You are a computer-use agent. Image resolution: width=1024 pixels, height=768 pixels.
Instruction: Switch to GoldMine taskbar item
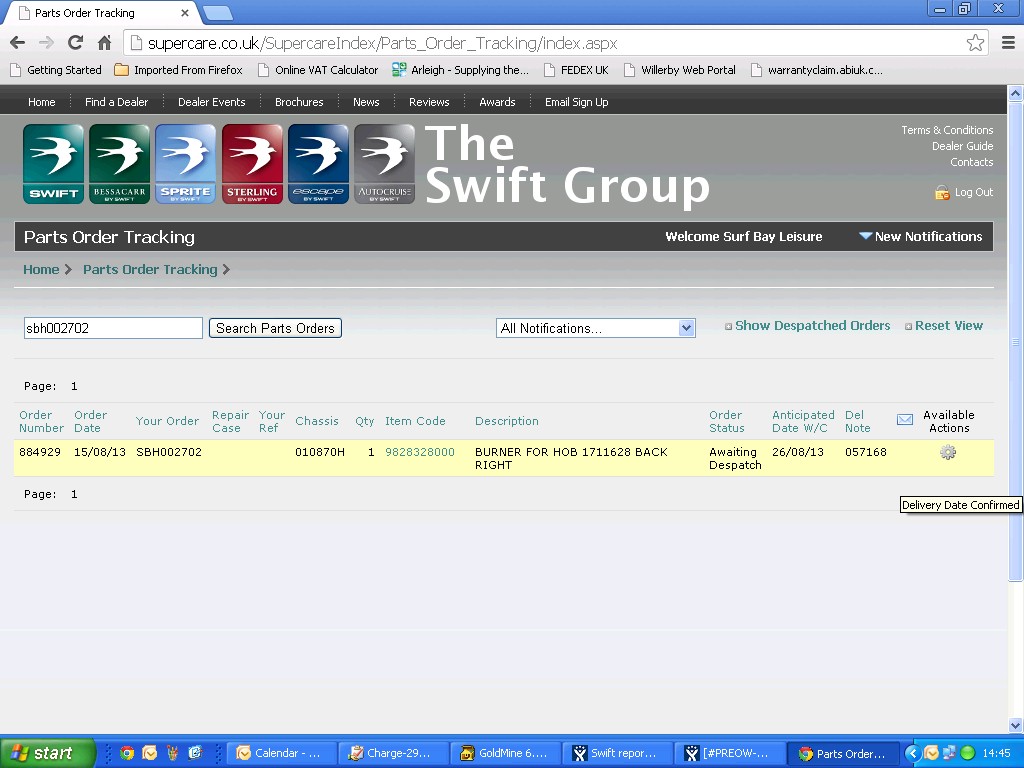505,753
